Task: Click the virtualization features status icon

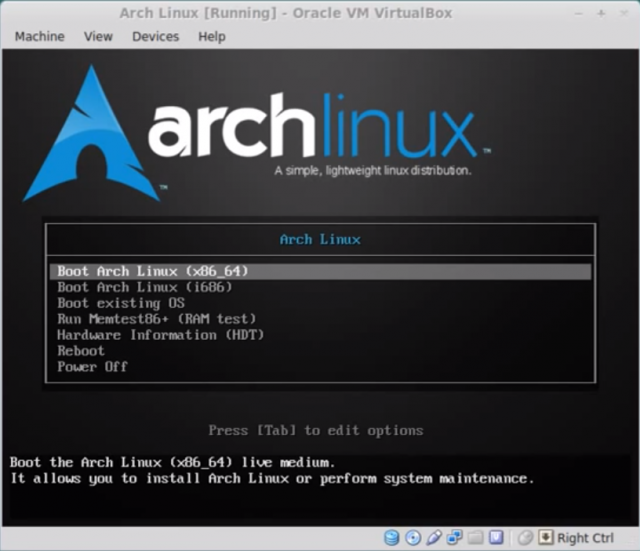Action: (496, 538)
